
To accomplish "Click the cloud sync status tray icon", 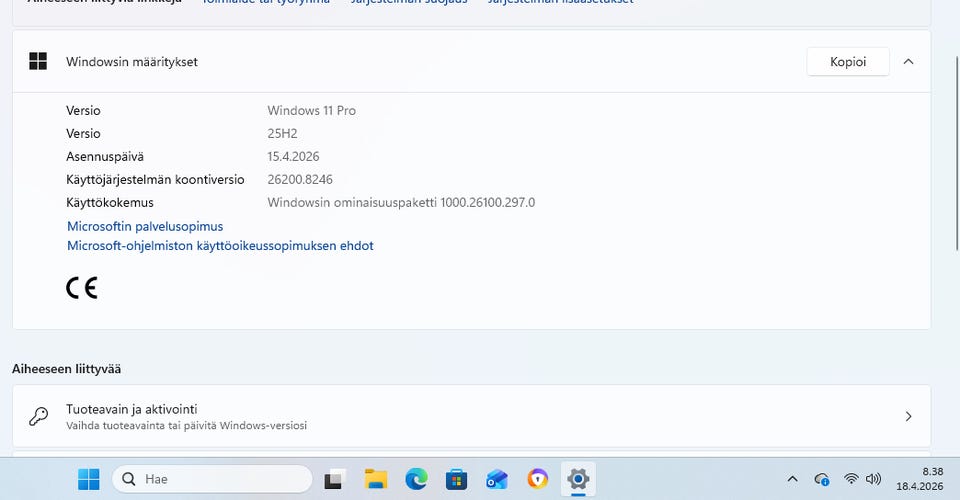I will 822,479.
